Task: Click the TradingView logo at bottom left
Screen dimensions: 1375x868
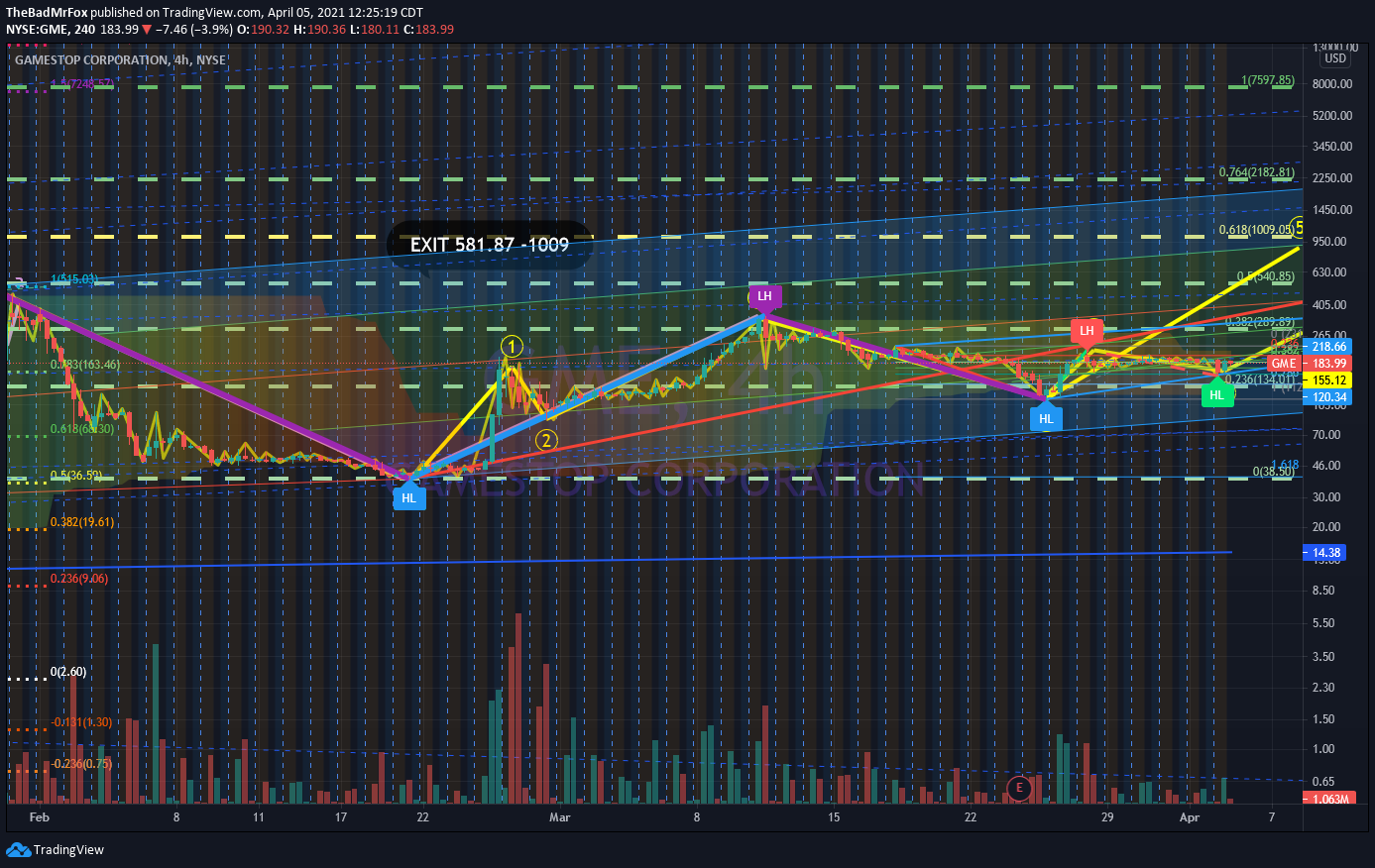Action: [55, 850]
